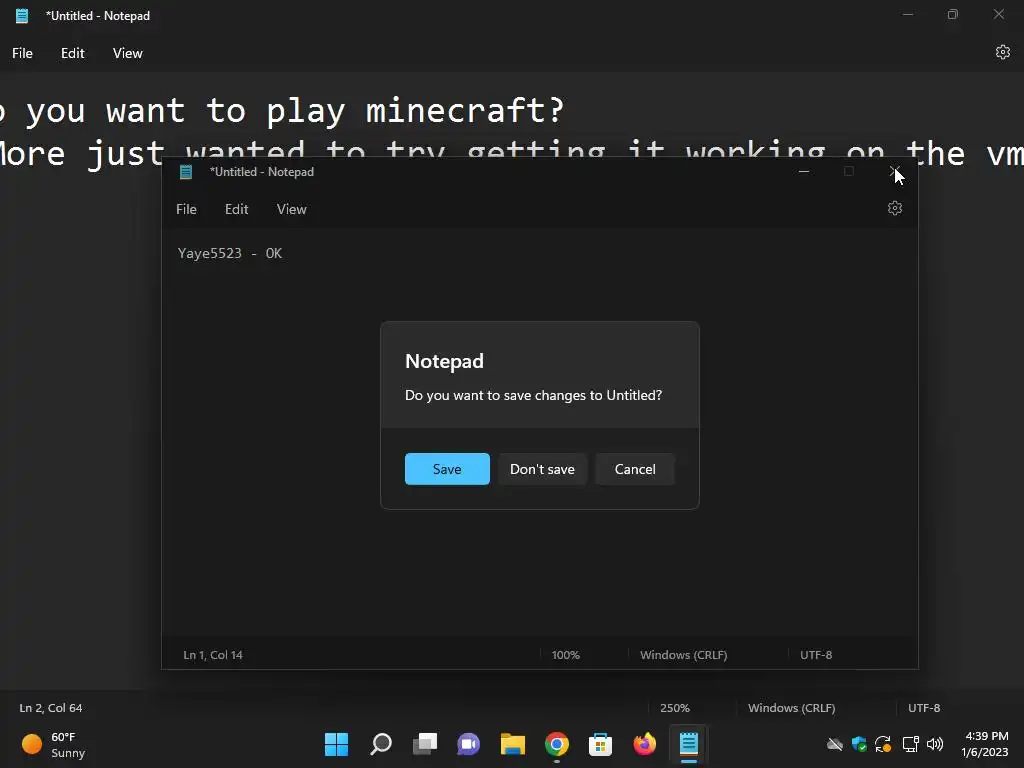1024x768 pixels.
Task: Click 100% zoom in front window status bar
Action: 566,654
